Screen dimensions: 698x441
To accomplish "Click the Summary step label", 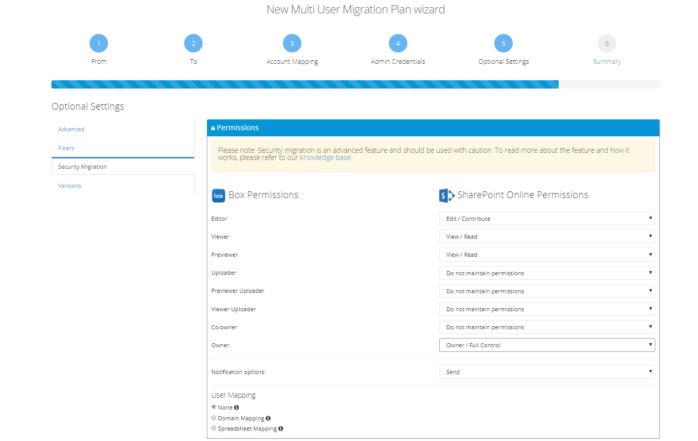I will pyautogui.click(x=607, y=61).
